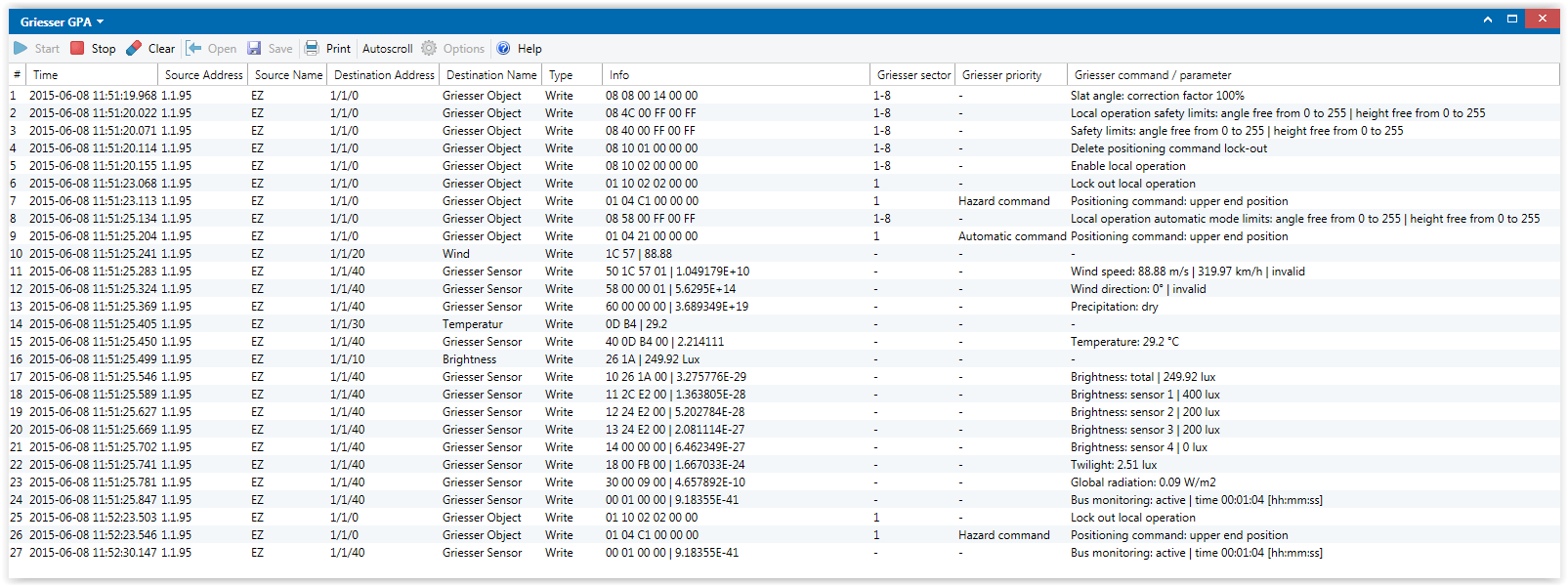This screenshot has height=586, width=1568.
Task: Click 'Wind speed: 88.88 m/s' cell
Action: [x=1187, y=272]
